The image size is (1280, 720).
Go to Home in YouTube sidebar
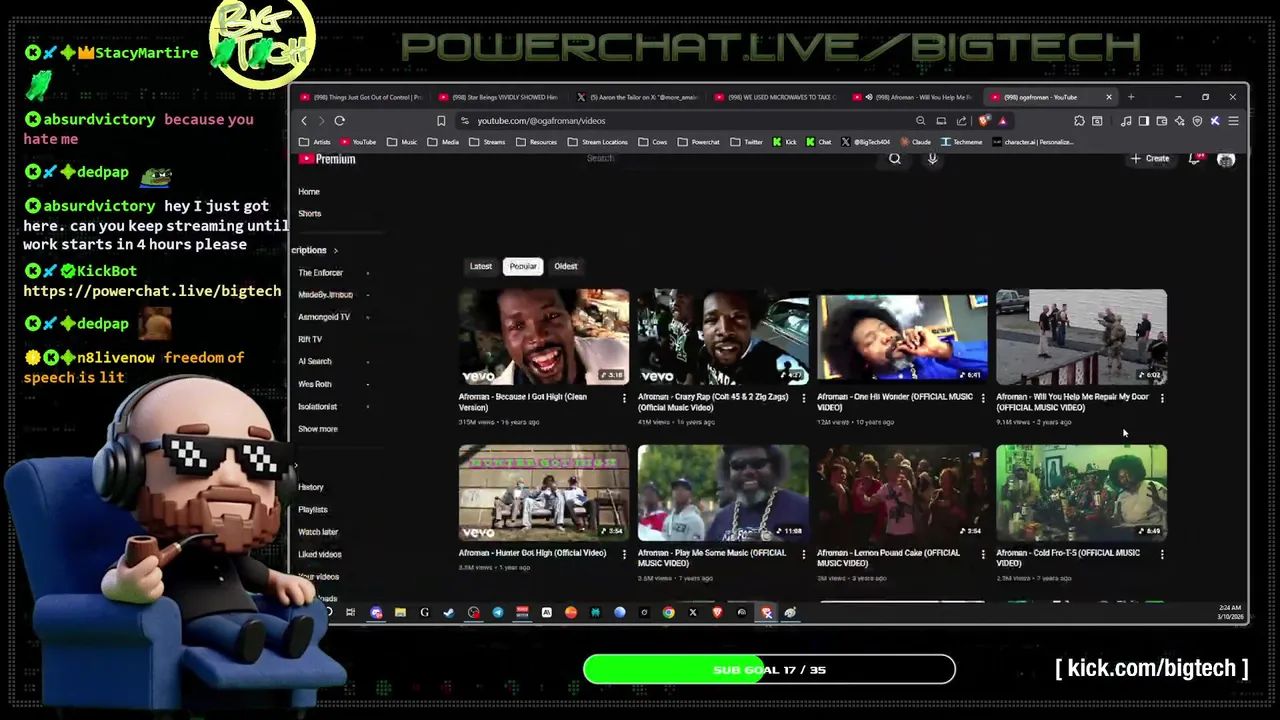click(x=309, y=192)
